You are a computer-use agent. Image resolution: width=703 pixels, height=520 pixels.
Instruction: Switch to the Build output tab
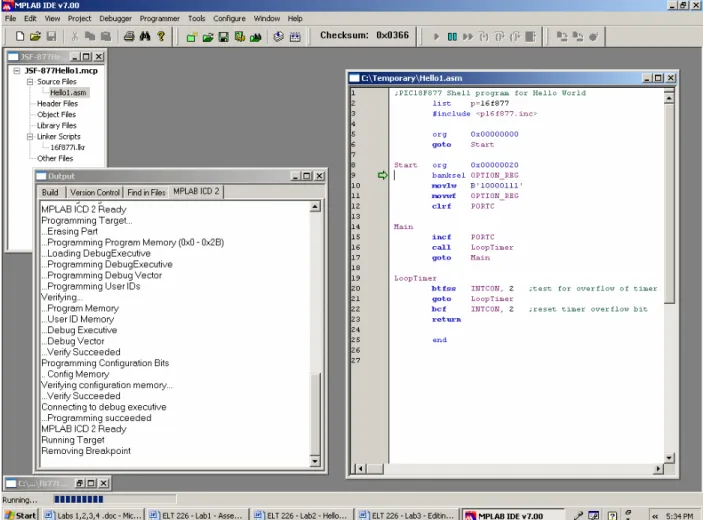pyautogui.click(x=50, y=192)
